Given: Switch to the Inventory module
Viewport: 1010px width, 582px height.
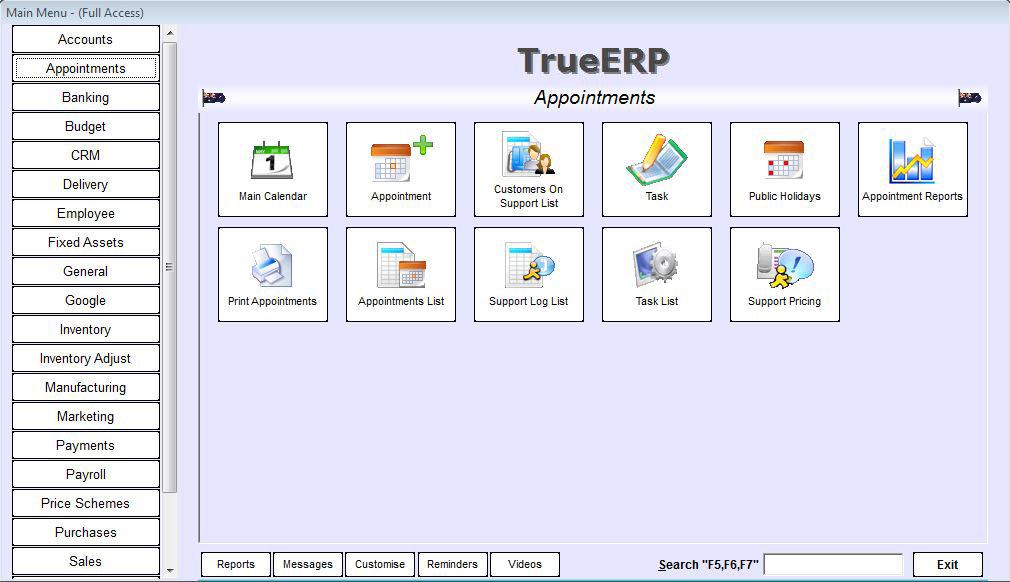Looking at the screenshot, I should (x=86, y=330).
